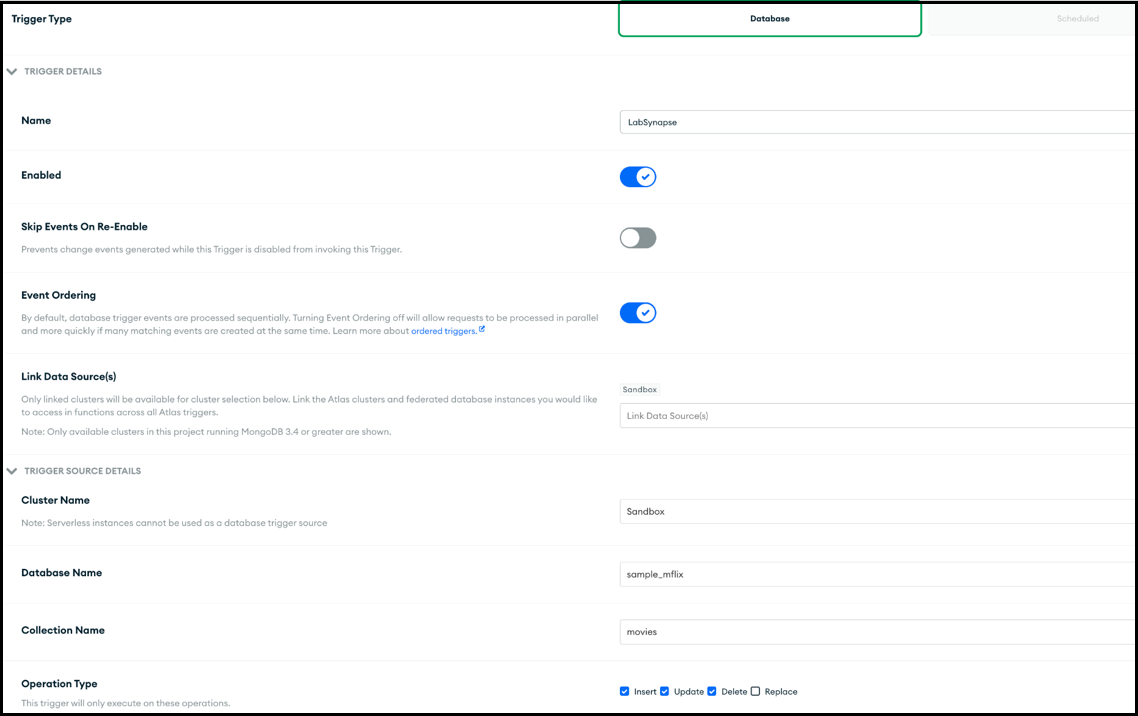Image resolution: width=1138 pixels, height=716 pixels.
Task: Open the Cluster Name dropdown showing Sandbox
Action: (875, 512)
